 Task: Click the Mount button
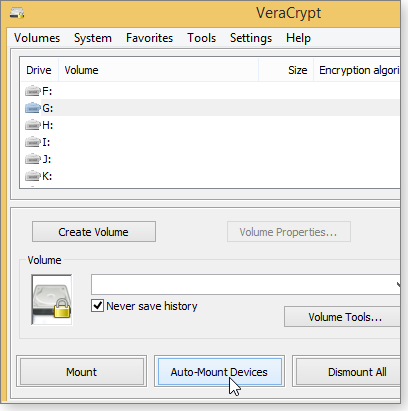[81, 372]
